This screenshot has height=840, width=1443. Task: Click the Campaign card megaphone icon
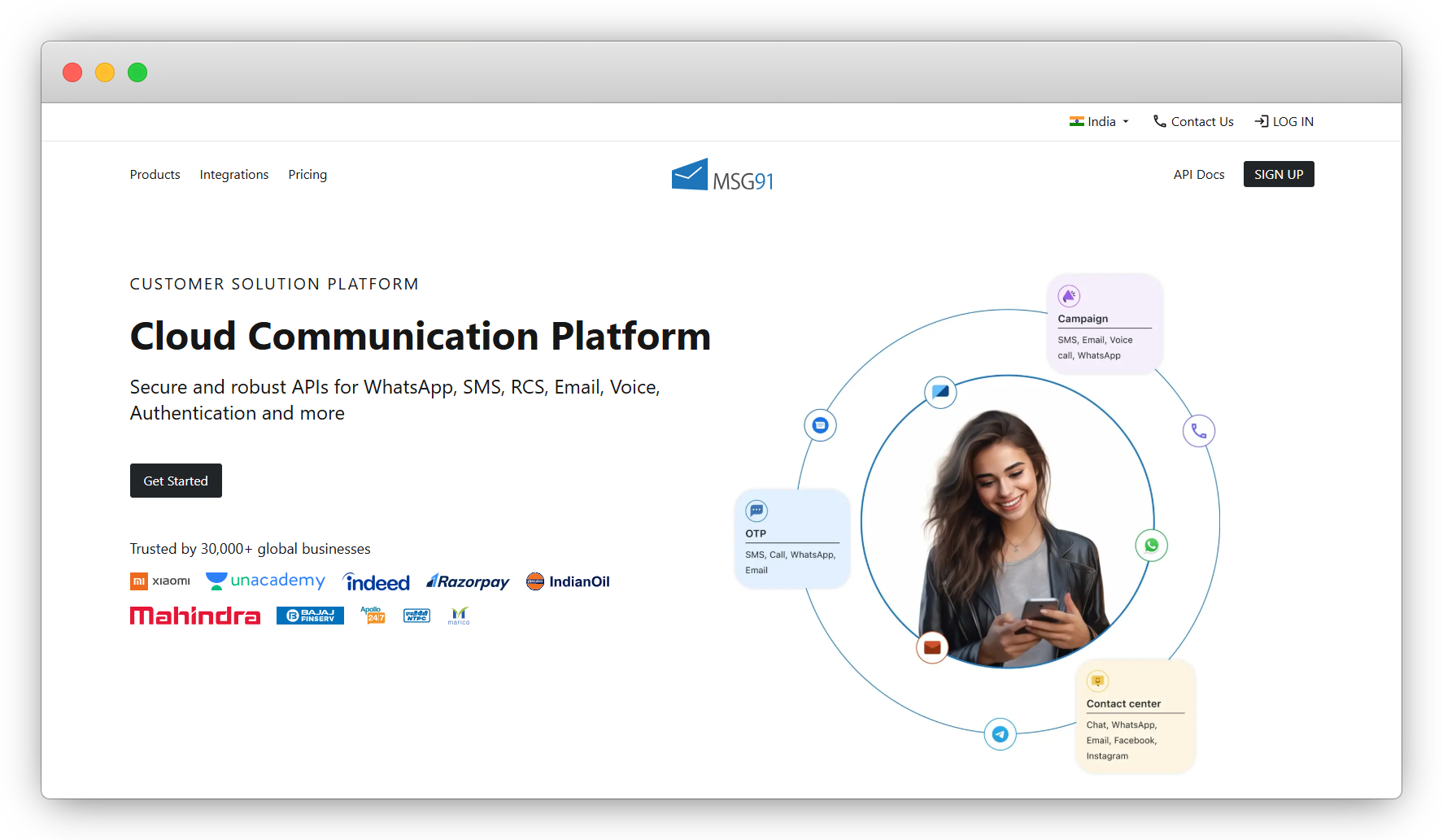coord(1069,296)
